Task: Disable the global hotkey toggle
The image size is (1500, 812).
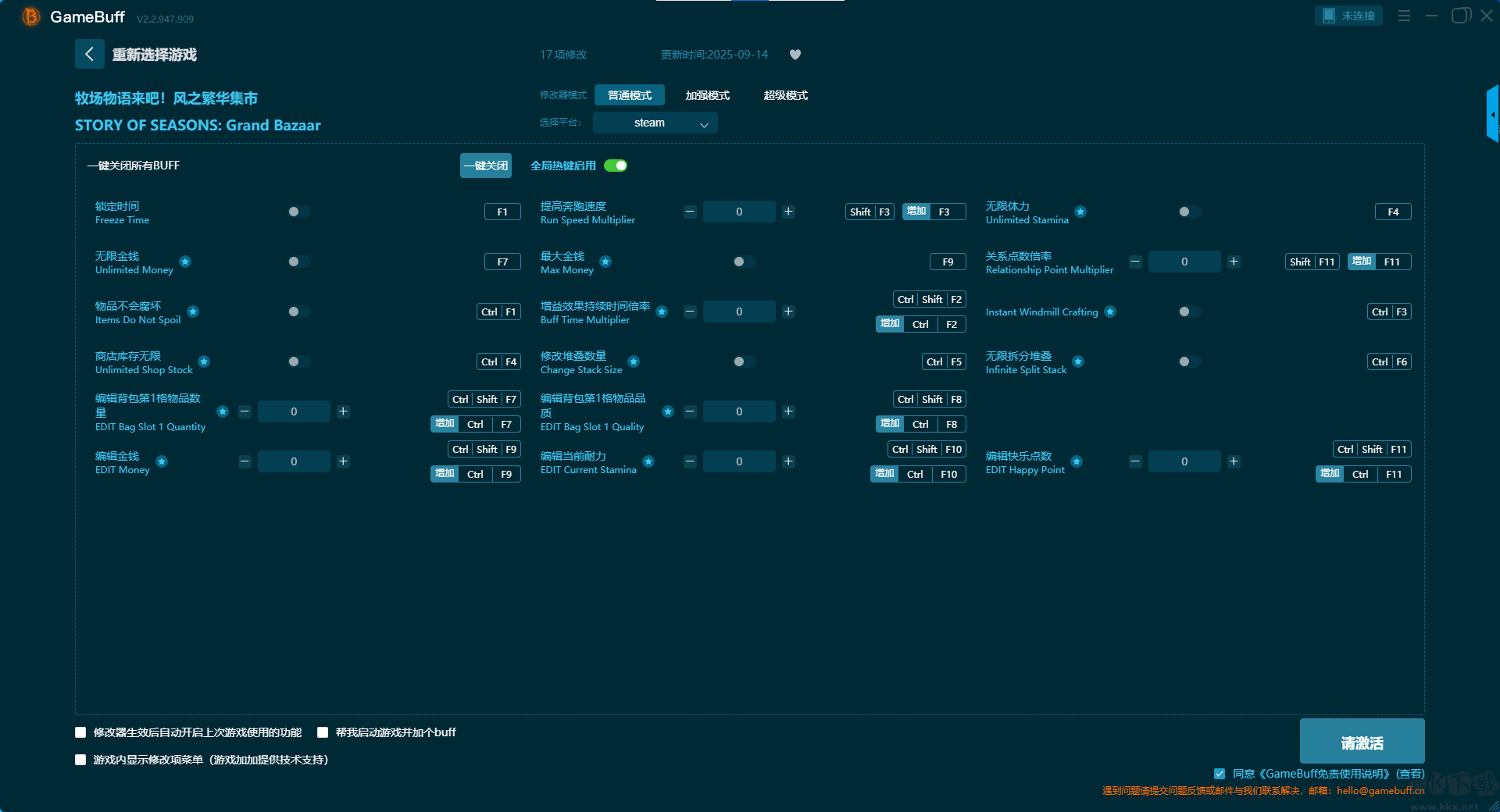Action: pos(616,166)
